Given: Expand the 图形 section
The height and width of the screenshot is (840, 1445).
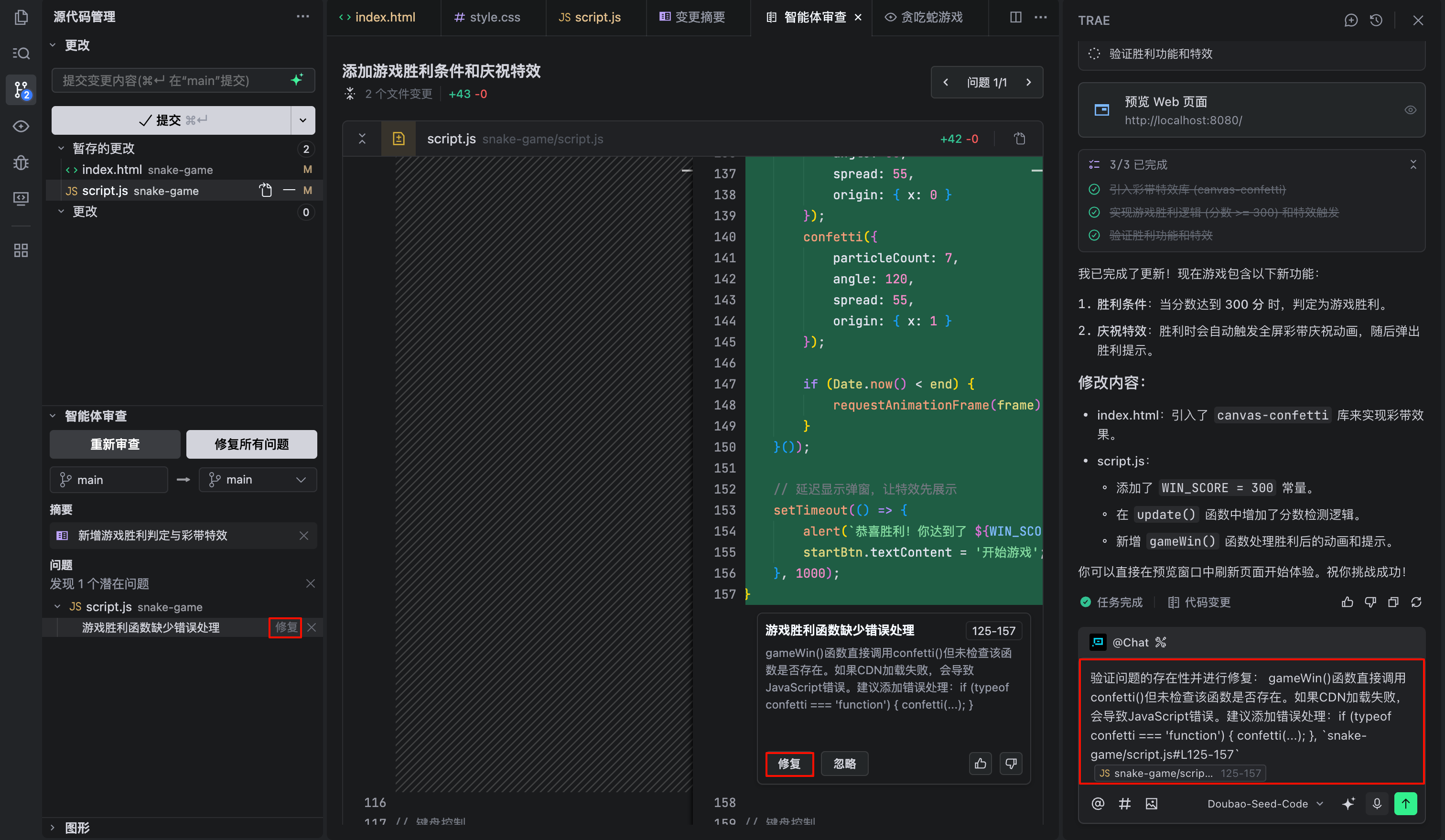Looking at the screenshot, I should (53, 828).
